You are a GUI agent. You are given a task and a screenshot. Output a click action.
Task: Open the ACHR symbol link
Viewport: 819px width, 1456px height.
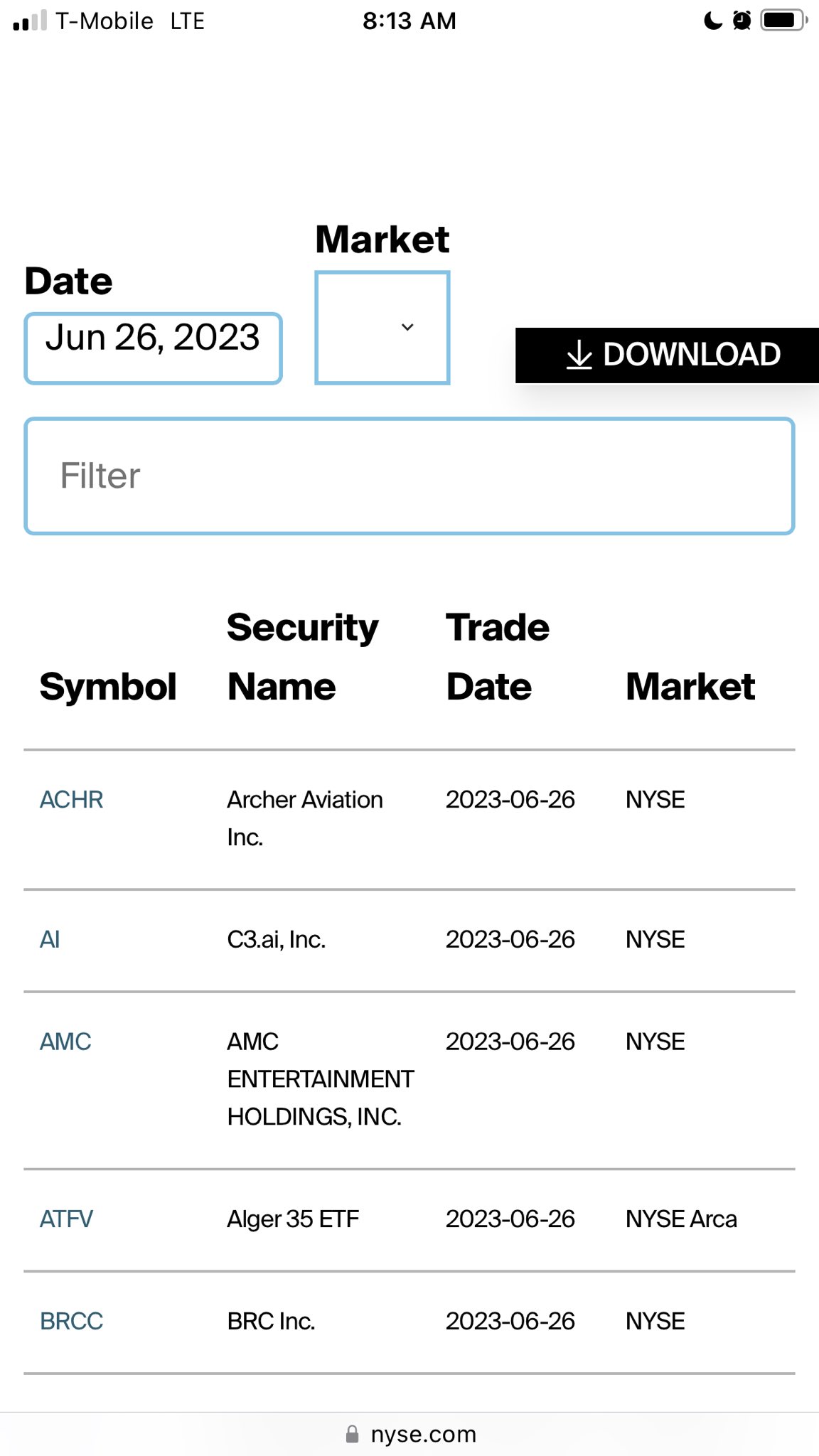coord(71,800)
